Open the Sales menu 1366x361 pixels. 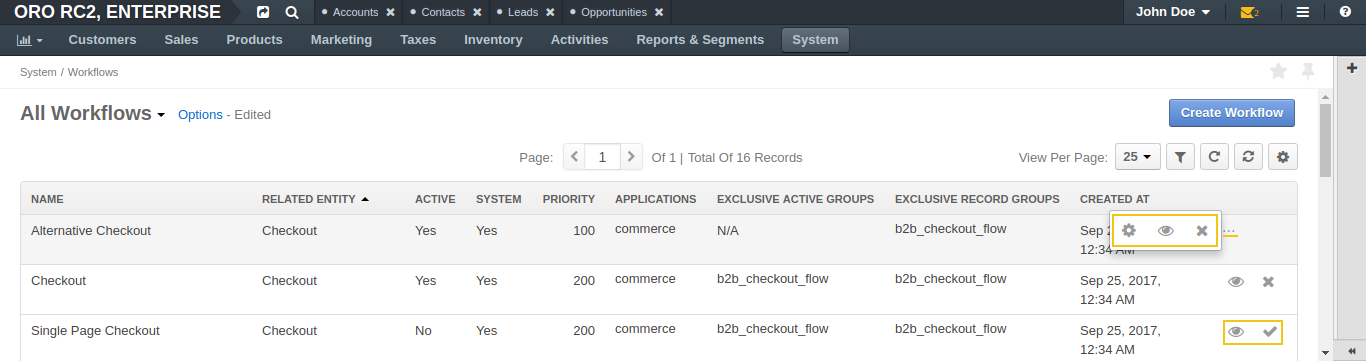[x=181, y=40]
